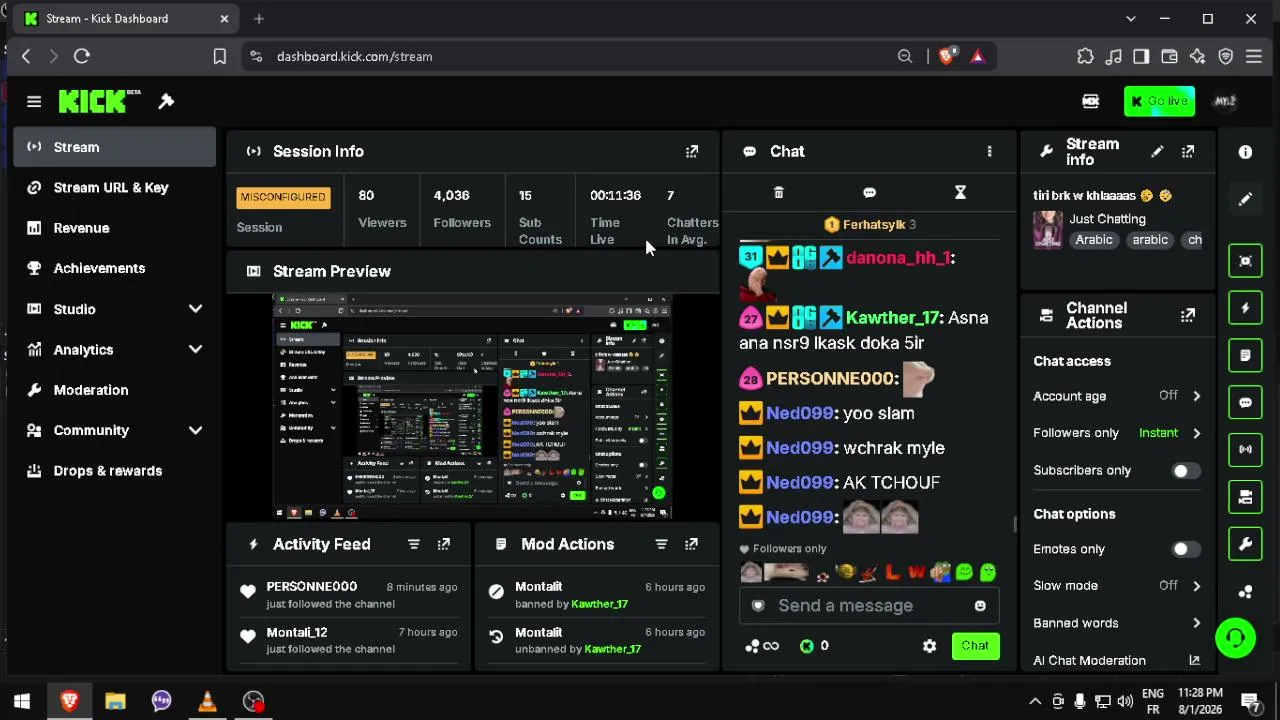The height and width of the screenshot is (720, 1280).
Task: Click the info icon in right rail
Action: point(1245,152)
